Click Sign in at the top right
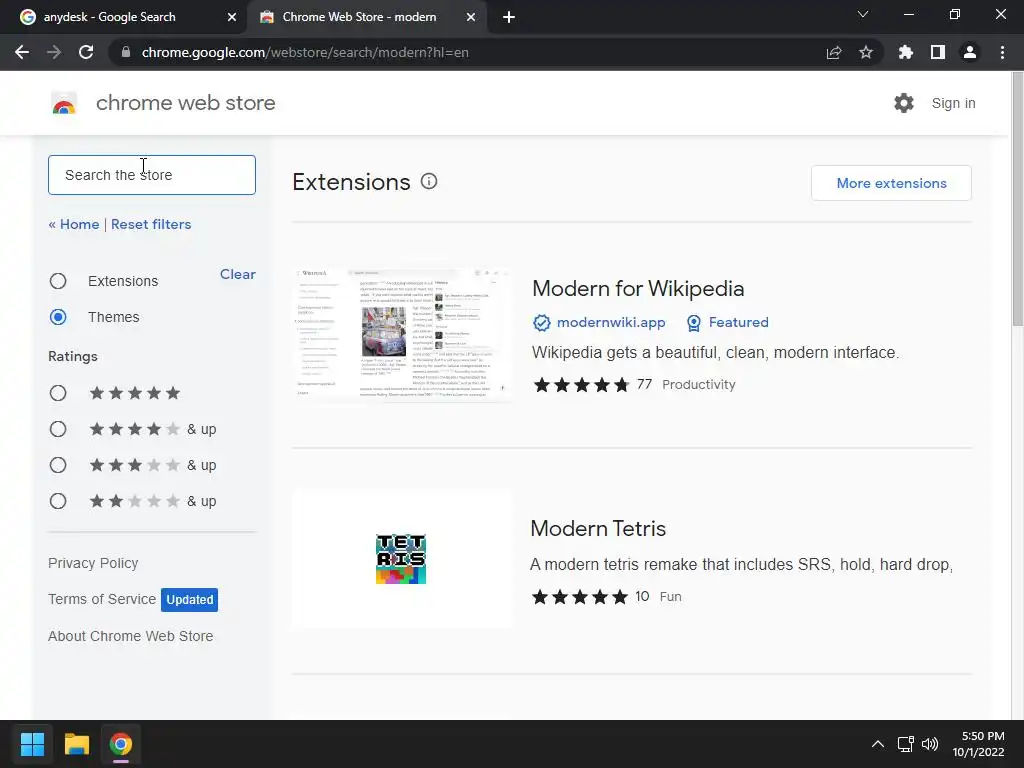Screen dimensions: 1024x768 point(953,103)
